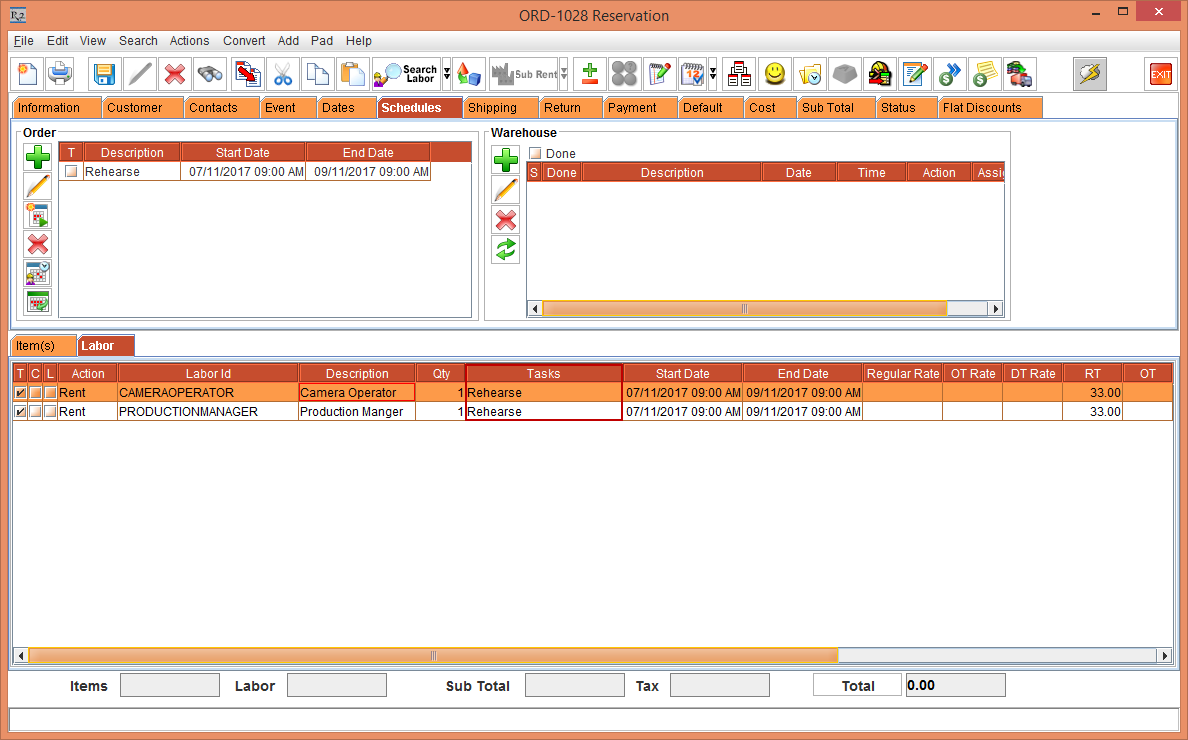Click the colored shapes toolbar icon
The image size is (1188, 740).
[x=469, y=74]
